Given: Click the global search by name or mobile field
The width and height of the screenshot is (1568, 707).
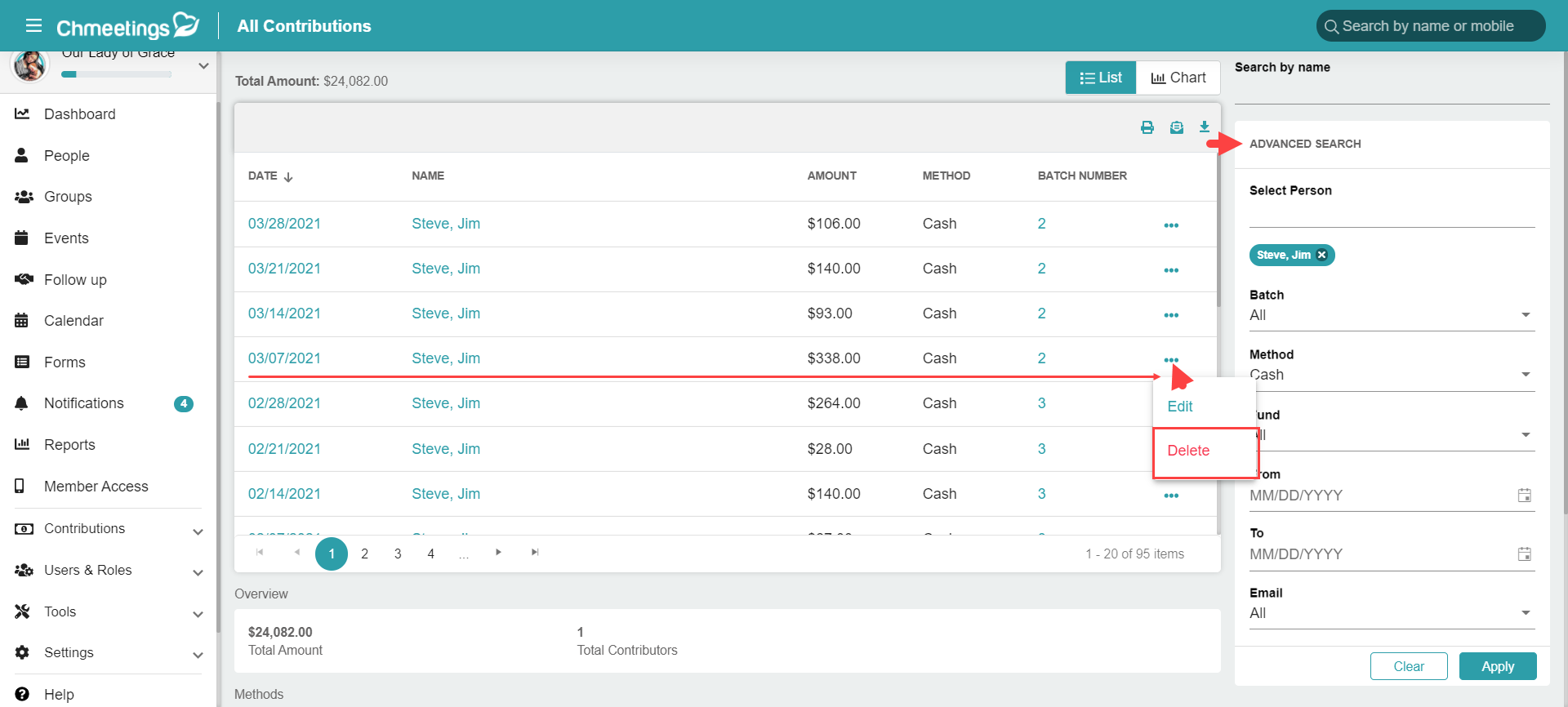Looking at the screenshot, I should point(1431,26).
